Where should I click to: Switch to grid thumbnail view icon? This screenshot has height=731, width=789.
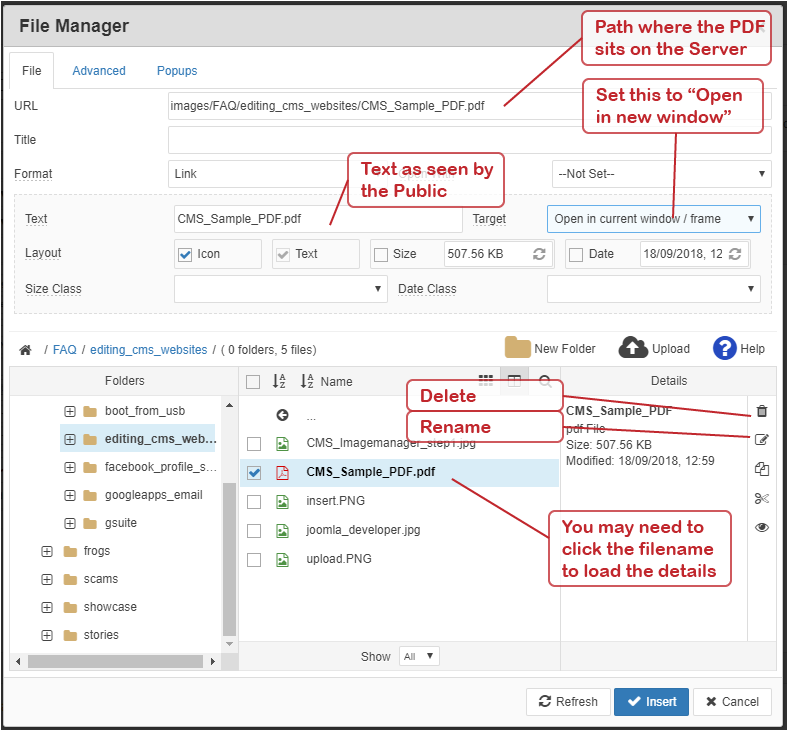point(486,380)
